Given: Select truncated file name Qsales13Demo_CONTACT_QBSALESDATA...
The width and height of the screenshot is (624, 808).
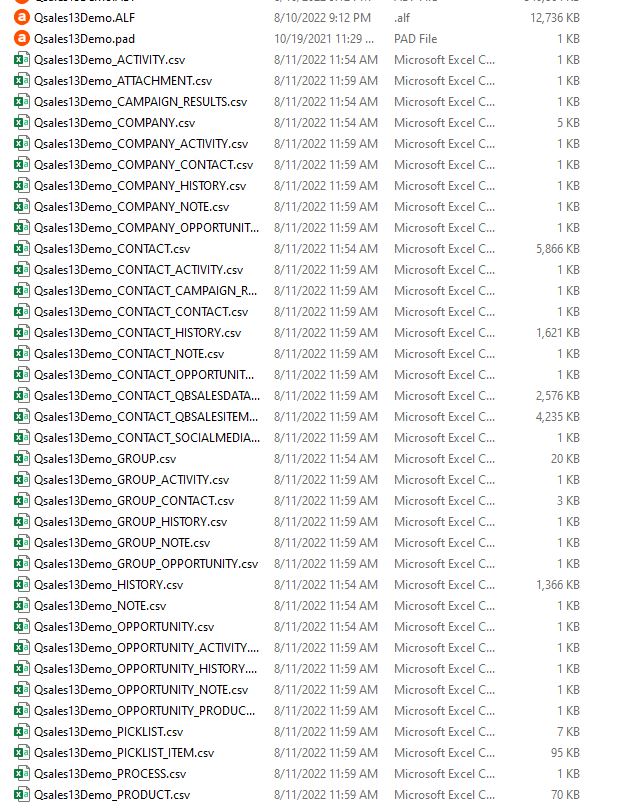Looking at the screenshot, I should [x=147, y=396].
